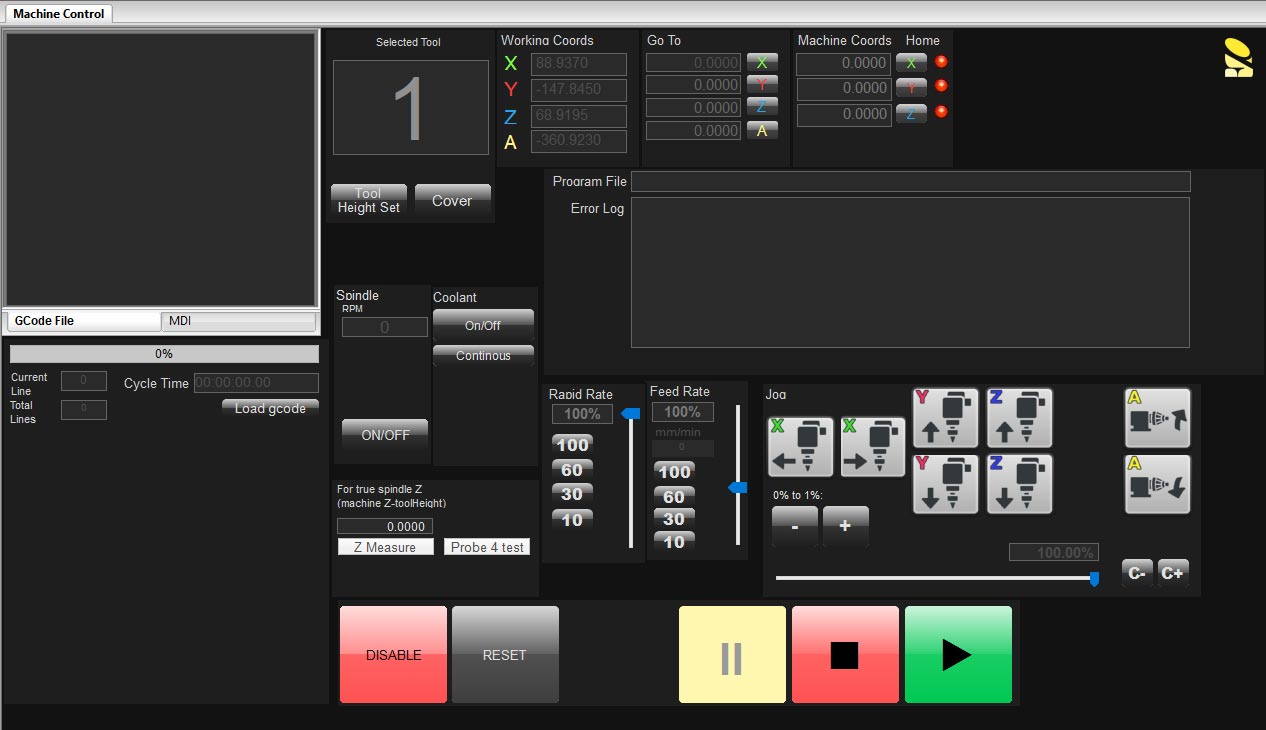
Task: Click the upper A axis rotation jog button
Action: point(1157,418)
